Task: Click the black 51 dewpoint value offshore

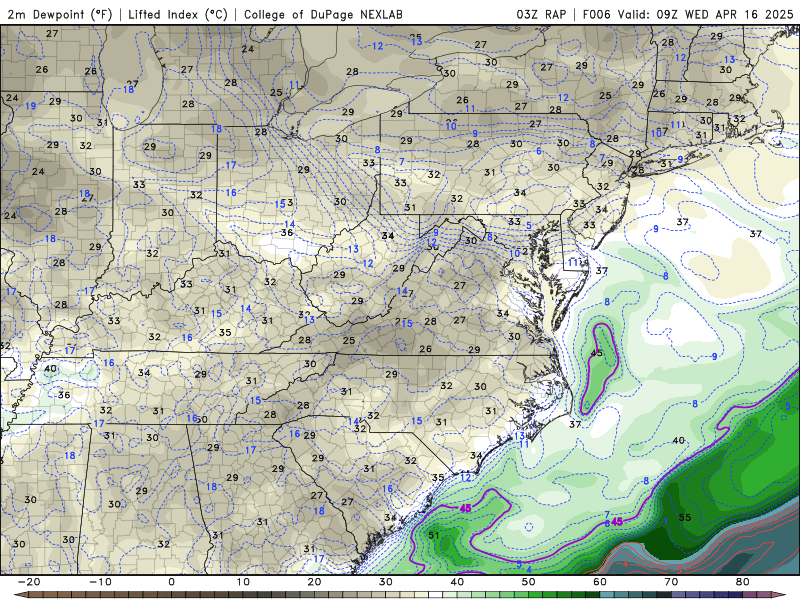Action: 434,535
